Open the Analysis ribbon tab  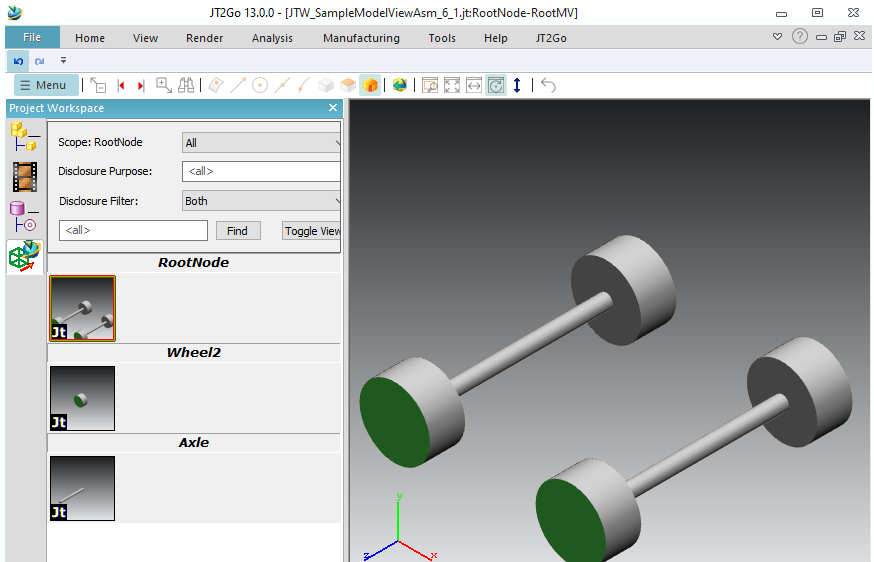coord(272,38)
